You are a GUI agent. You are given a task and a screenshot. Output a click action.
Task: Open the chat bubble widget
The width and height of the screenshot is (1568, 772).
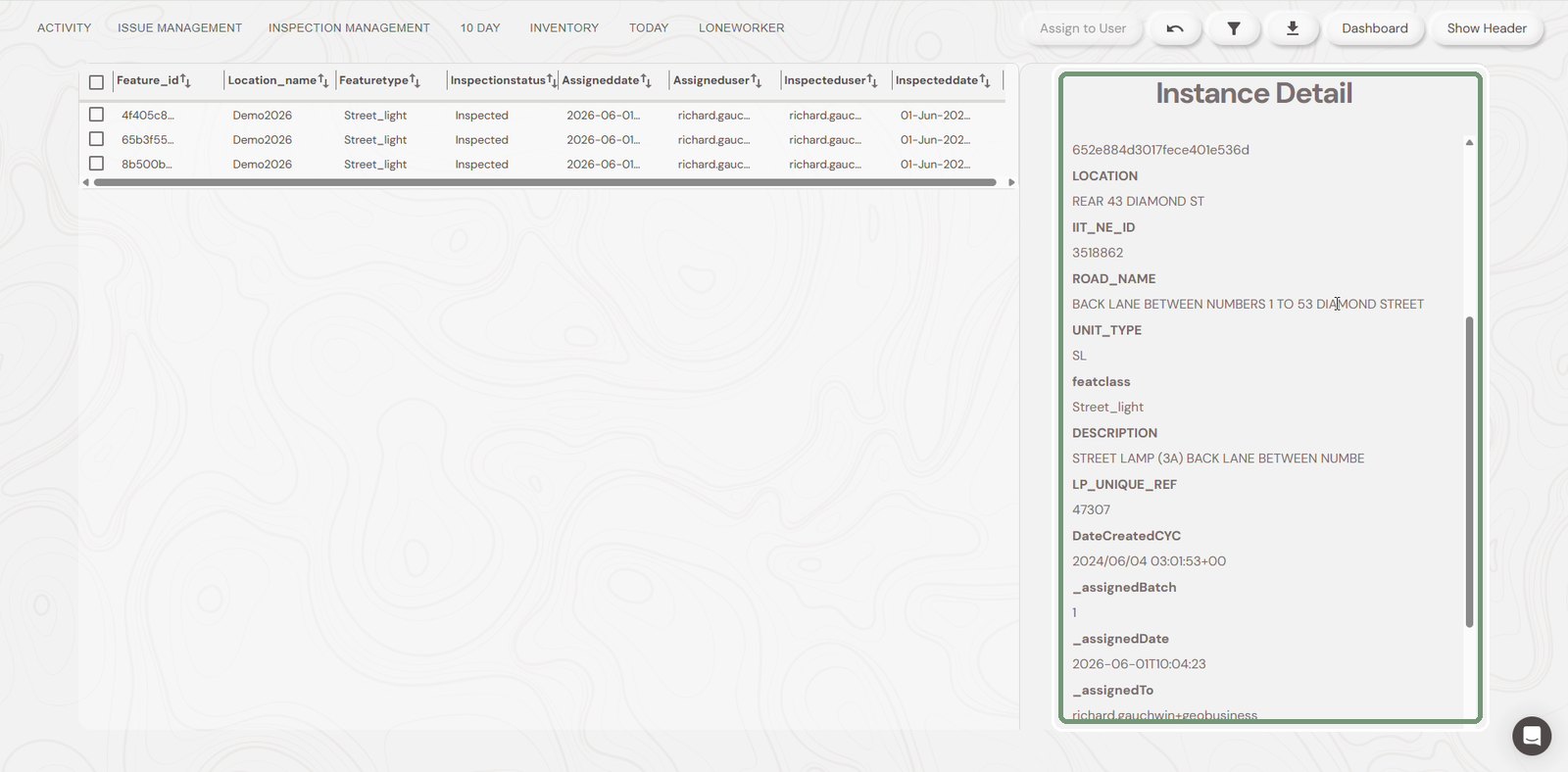click(1531, 736)
